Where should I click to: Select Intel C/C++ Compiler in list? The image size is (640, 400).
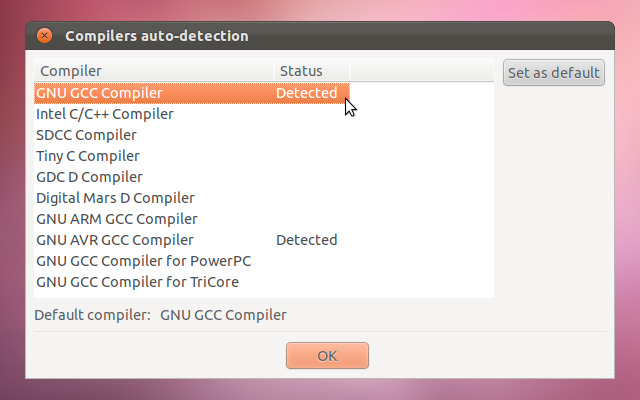[105, 114]
